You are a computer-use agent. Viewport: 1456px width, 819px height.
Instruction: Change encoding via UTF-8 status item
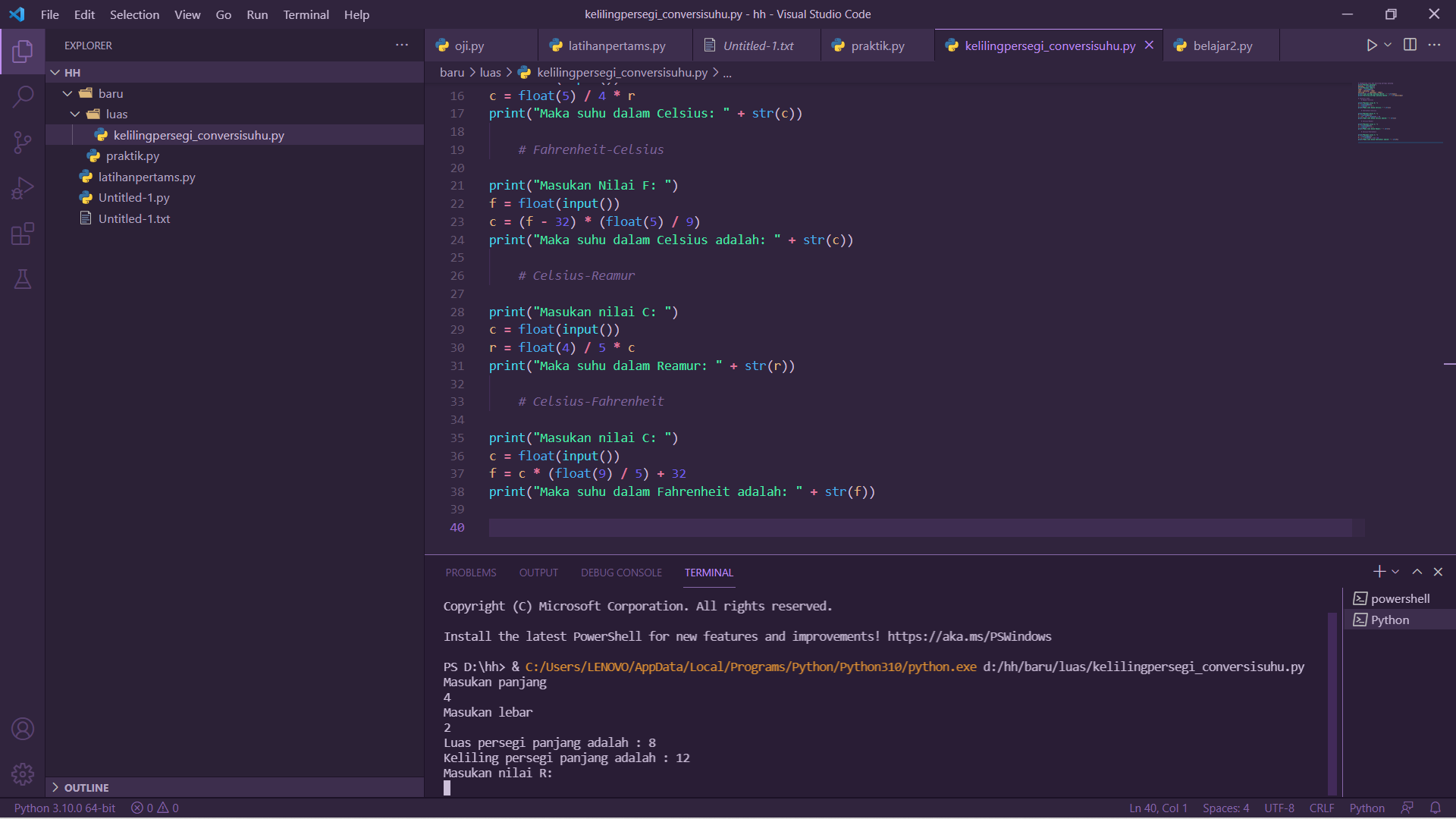pyautogui.click(x=1279, y=808)
